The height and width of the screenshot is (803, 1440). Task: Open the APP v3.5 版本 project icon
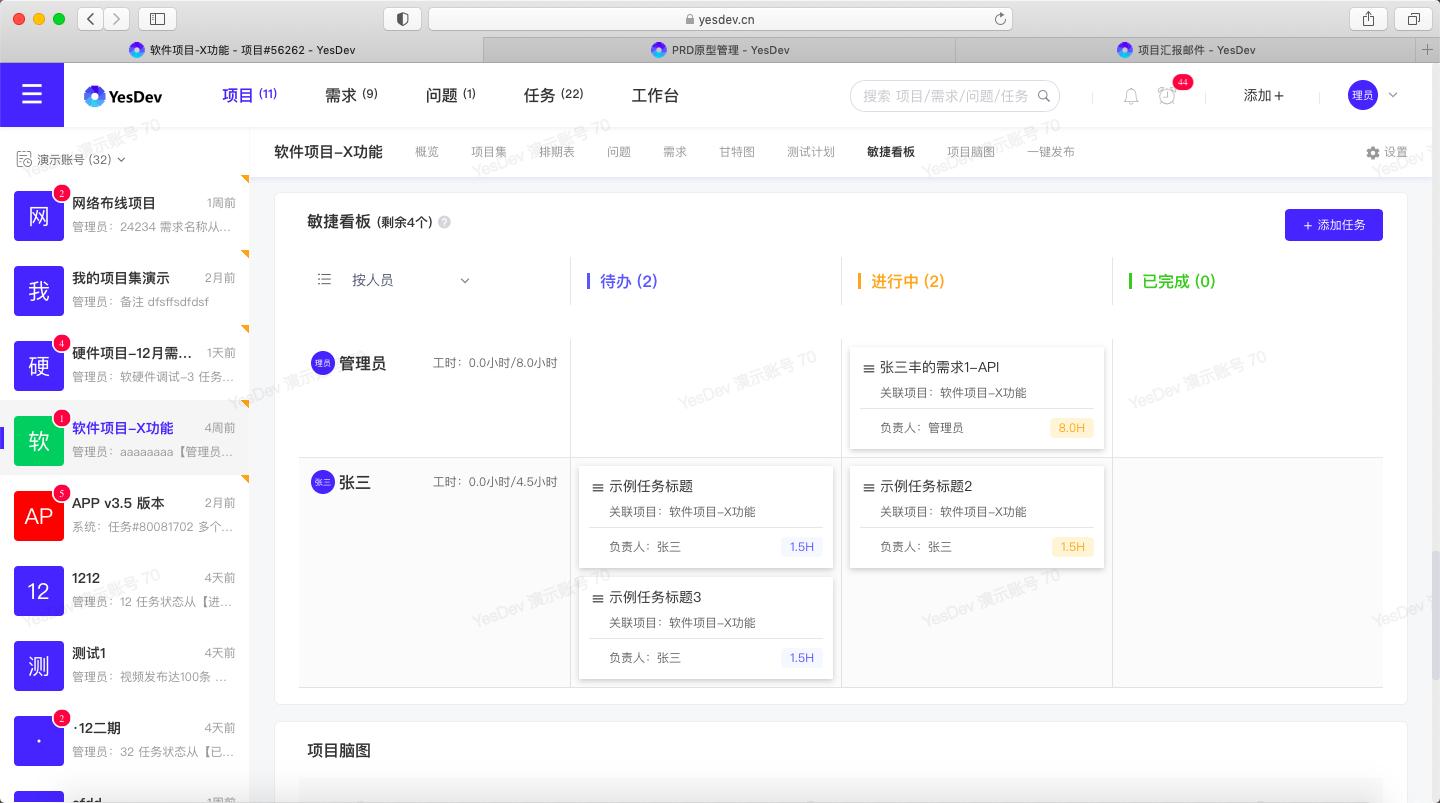pos(39,516)
